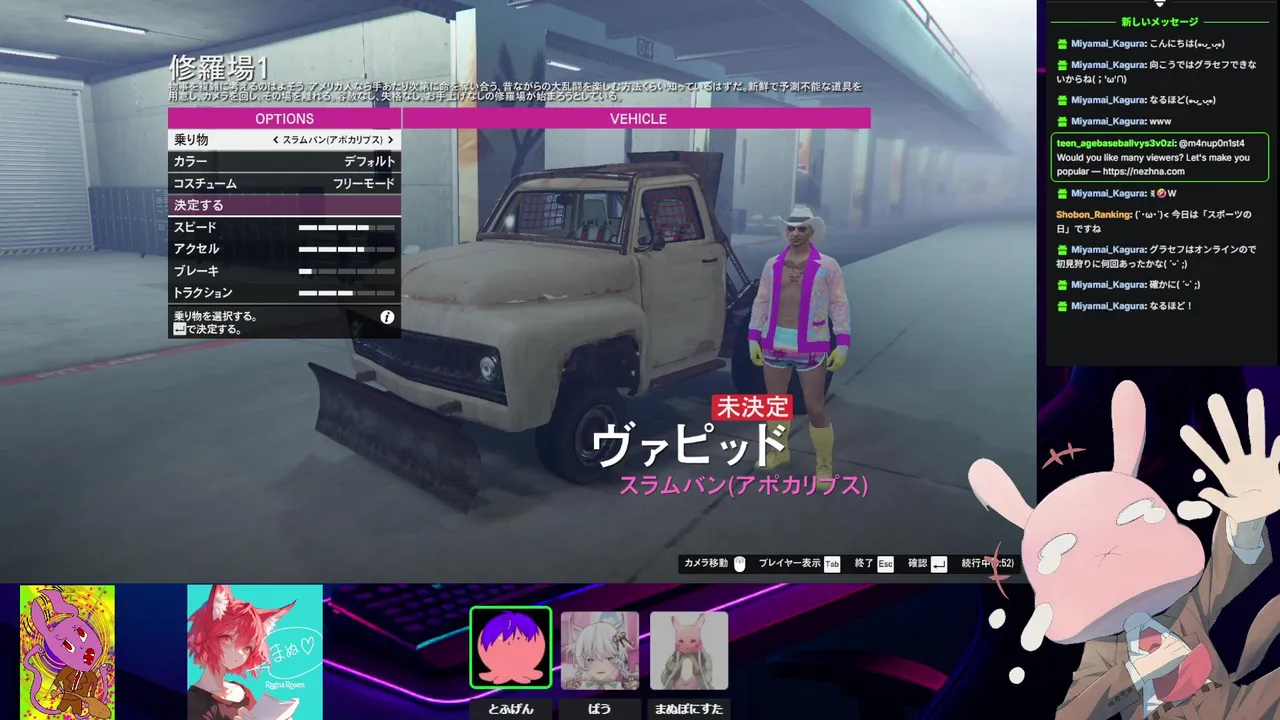Click Miyamai_Kagura's name on こんにちは message
The height and width of the screenshot is (720, 1280).
pyautogui.click(x=1108, y=44)
